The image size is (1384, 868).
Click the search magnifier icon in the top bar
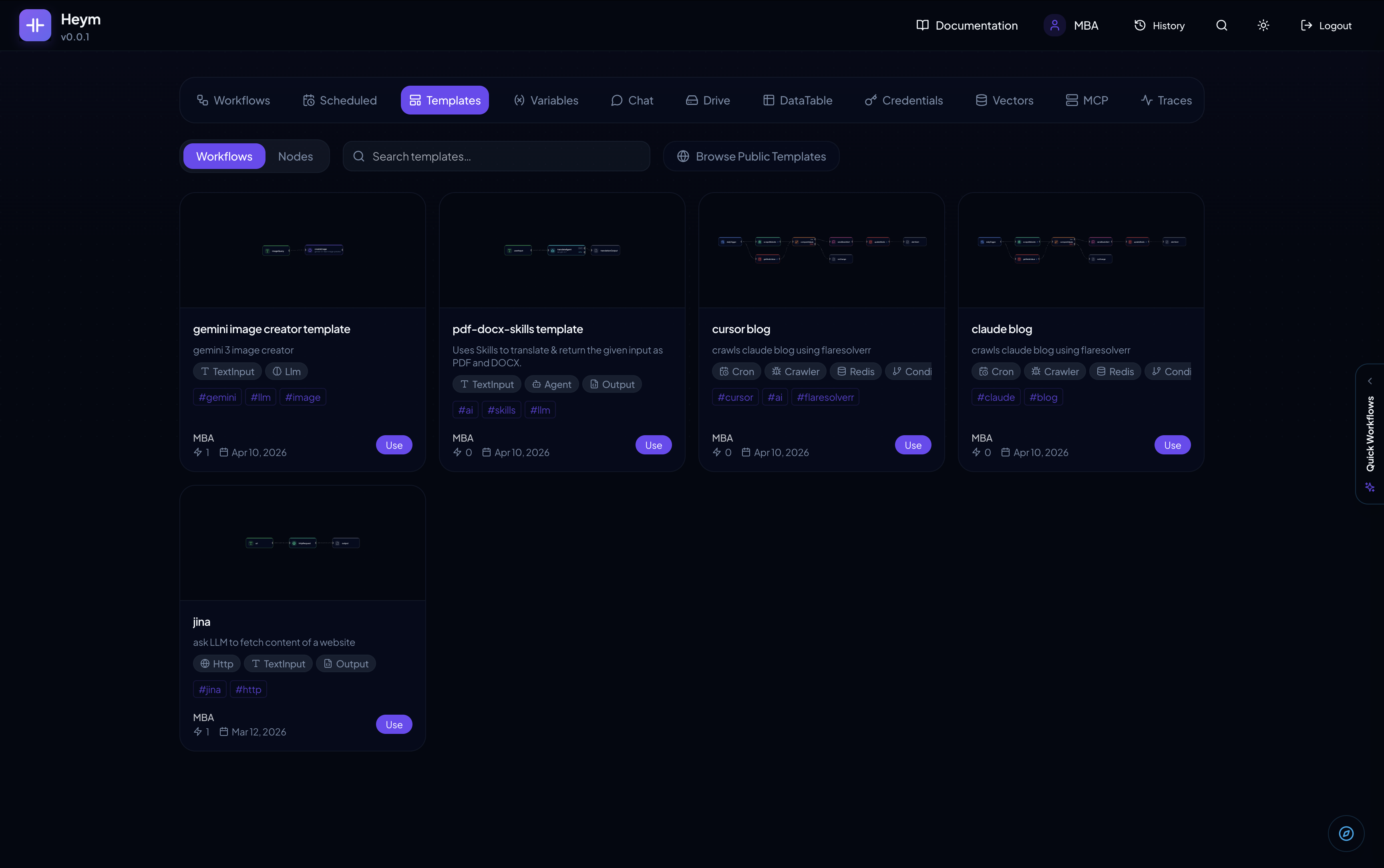pos(1221,25)
